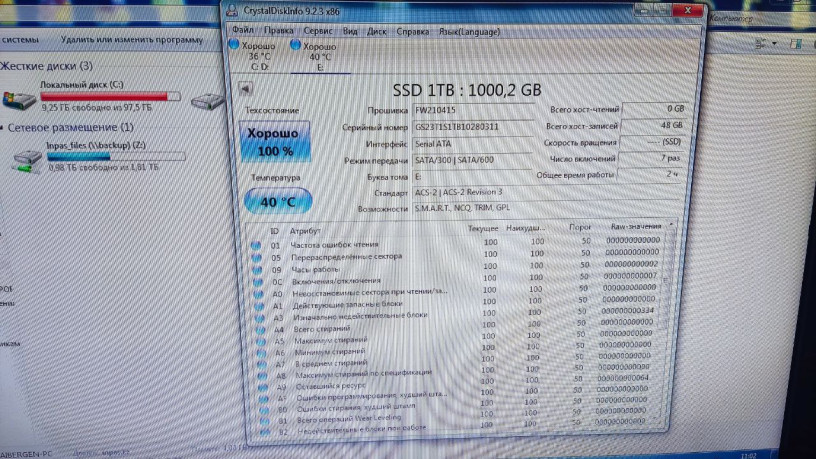The width and height of the screenshot is (816, 459).
Task: Click the SATA/300 | SATA/600 transfer mode field
Action: click(473, 160)
